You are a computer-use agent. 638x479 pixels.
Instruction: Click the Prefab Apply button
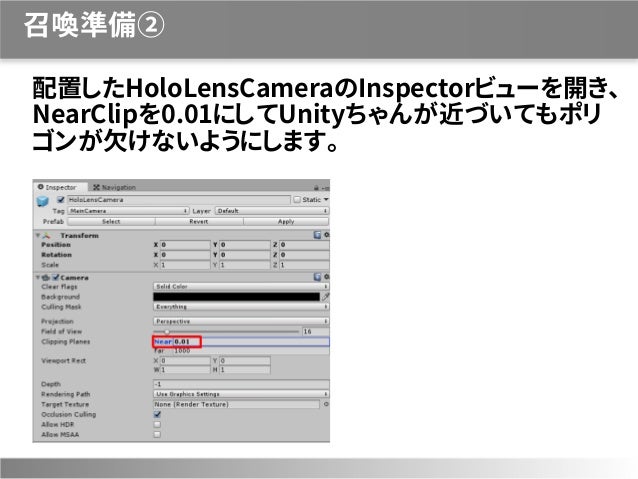click(x=286, y=221)
